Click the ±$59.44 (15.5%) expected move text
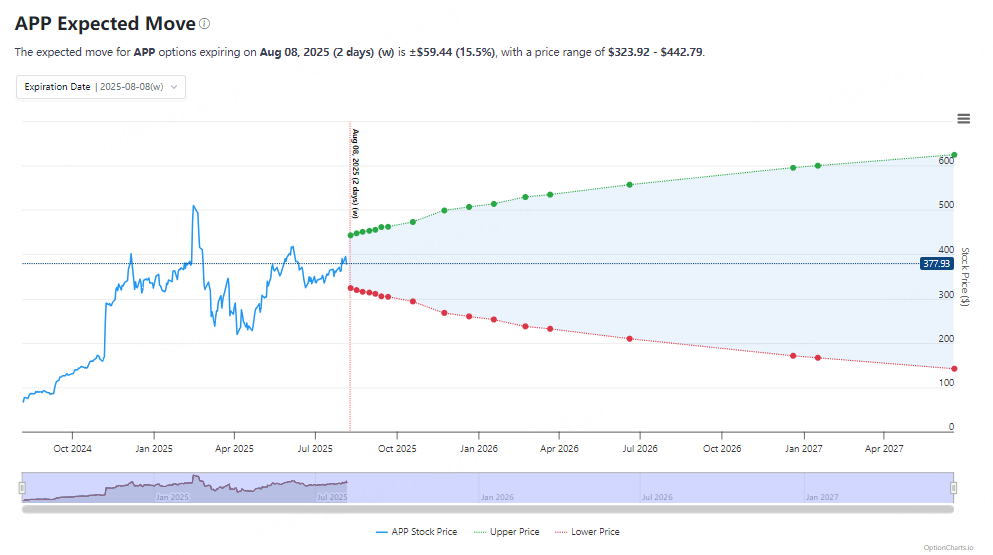Image resolution: width=993 pixels, height=555 pixels. (452, 52)
